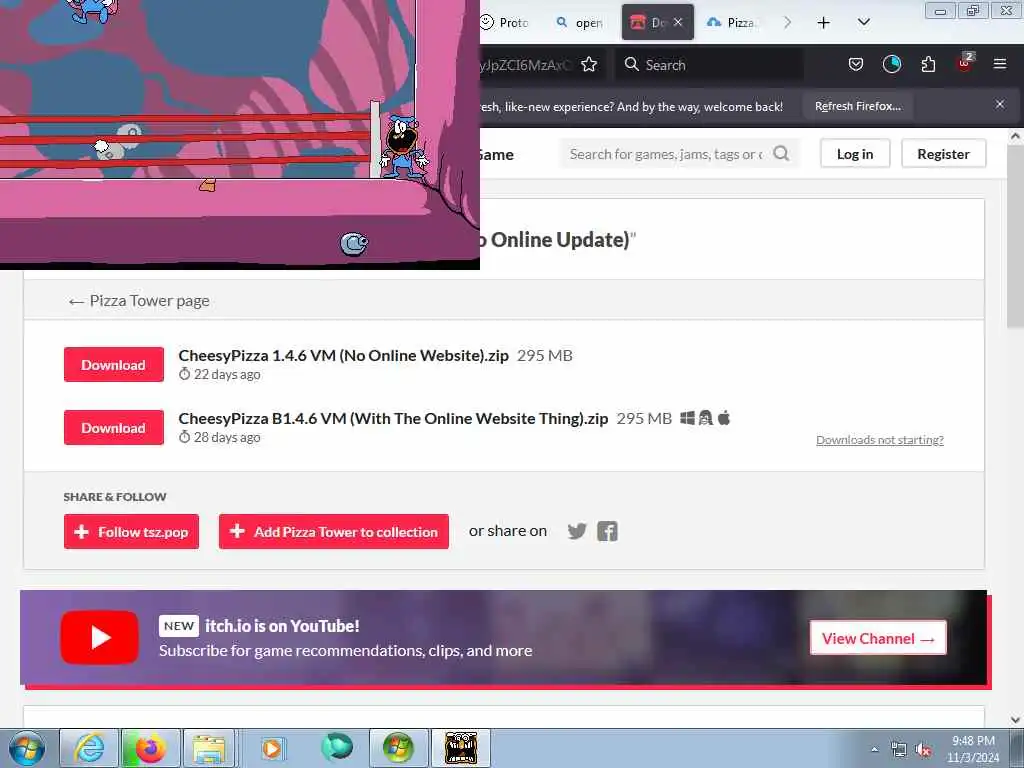Click the blue circular toolbar icon in Firefox
The width and height of the screenshot is (1024, 768).
pos(891,64)
